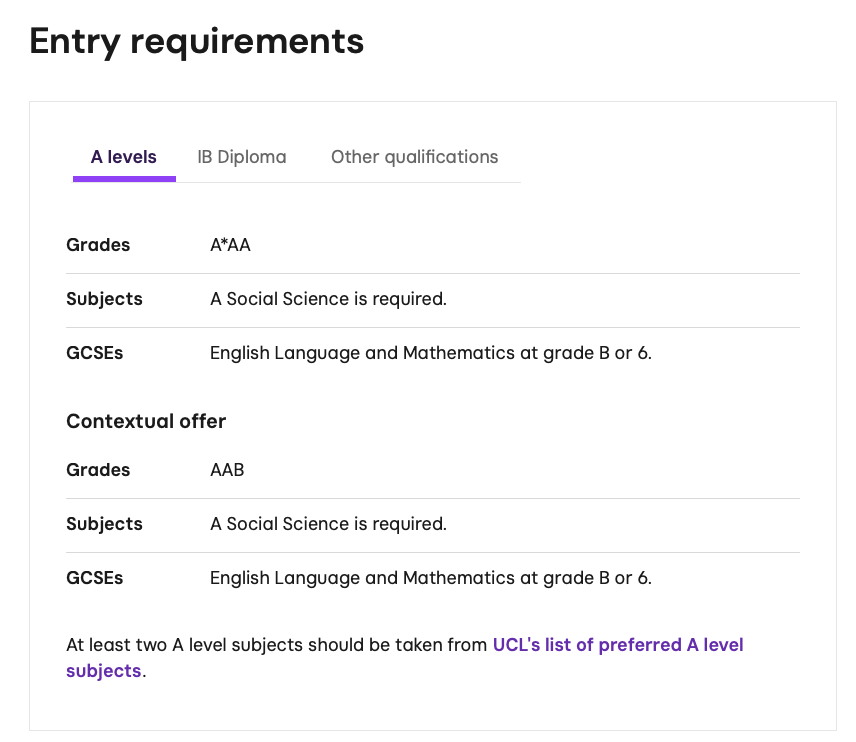The height and width of the screenshot is (742, 856).
Task: Click the Entry requirements heading
Action: (x=197, y=41)
